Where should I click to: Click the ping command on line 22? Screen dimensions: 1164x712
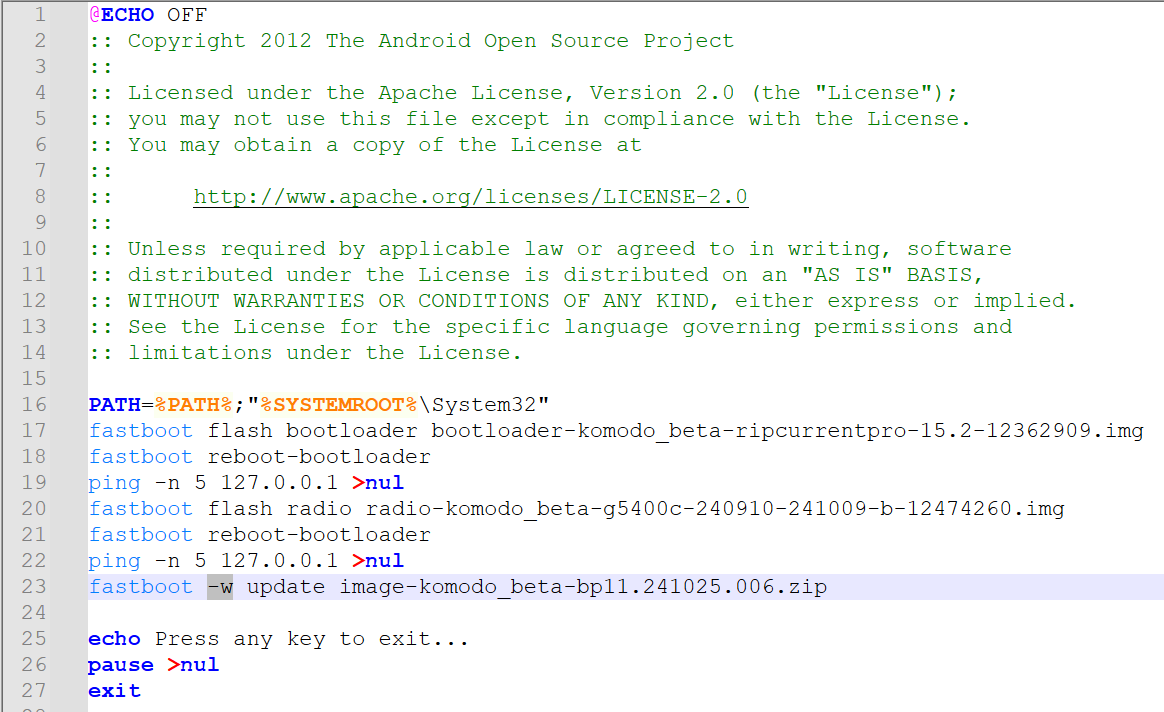[113, 561]
